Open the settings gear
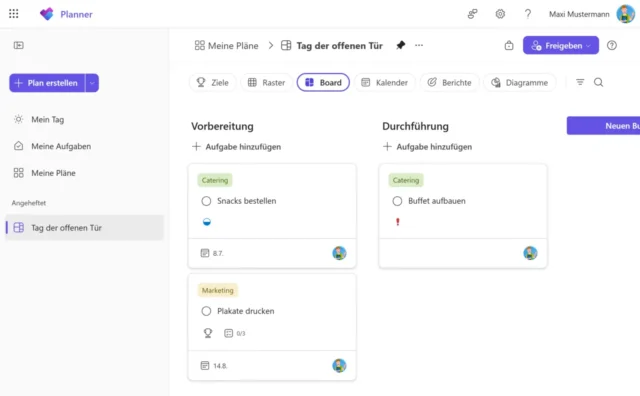Viewport: 640px width, 396px height. point(500,14)
